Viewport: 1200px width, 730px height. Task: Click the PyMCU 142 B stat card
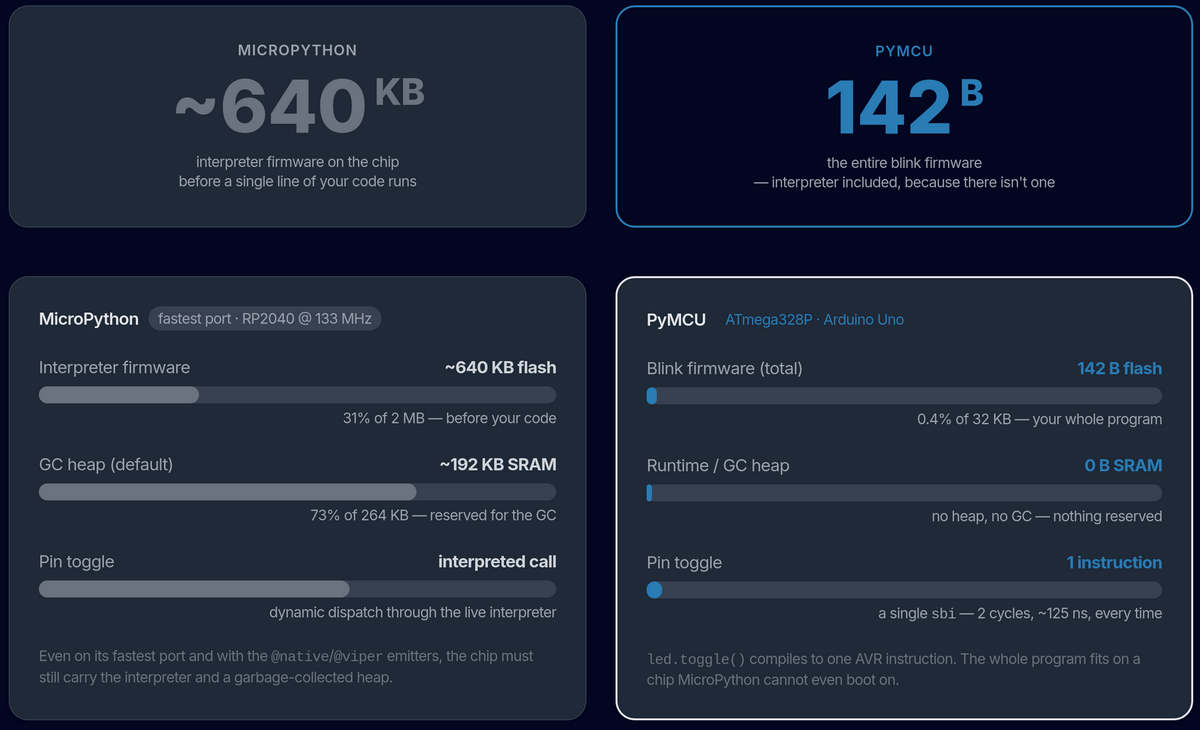point(904,116)
